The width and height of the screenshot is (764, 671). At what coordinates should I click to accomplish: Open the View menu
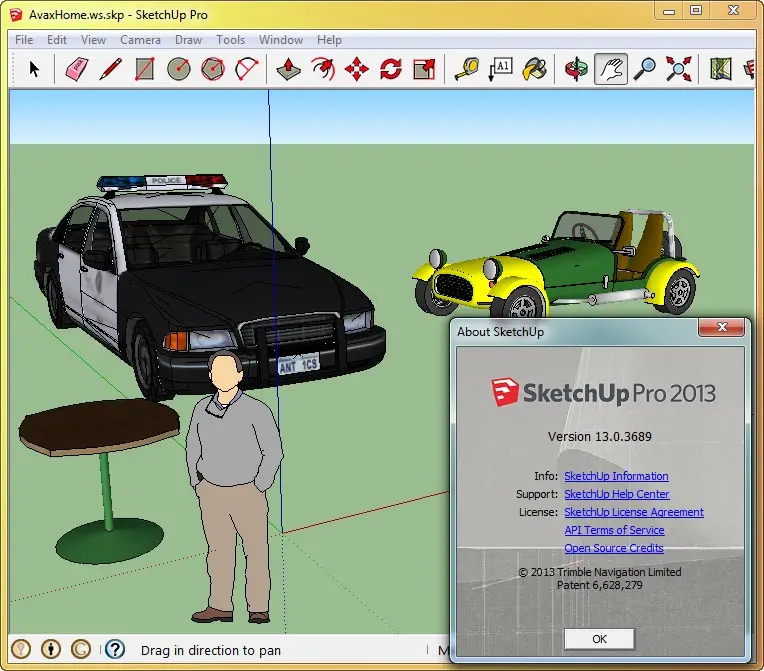[93, 40]
